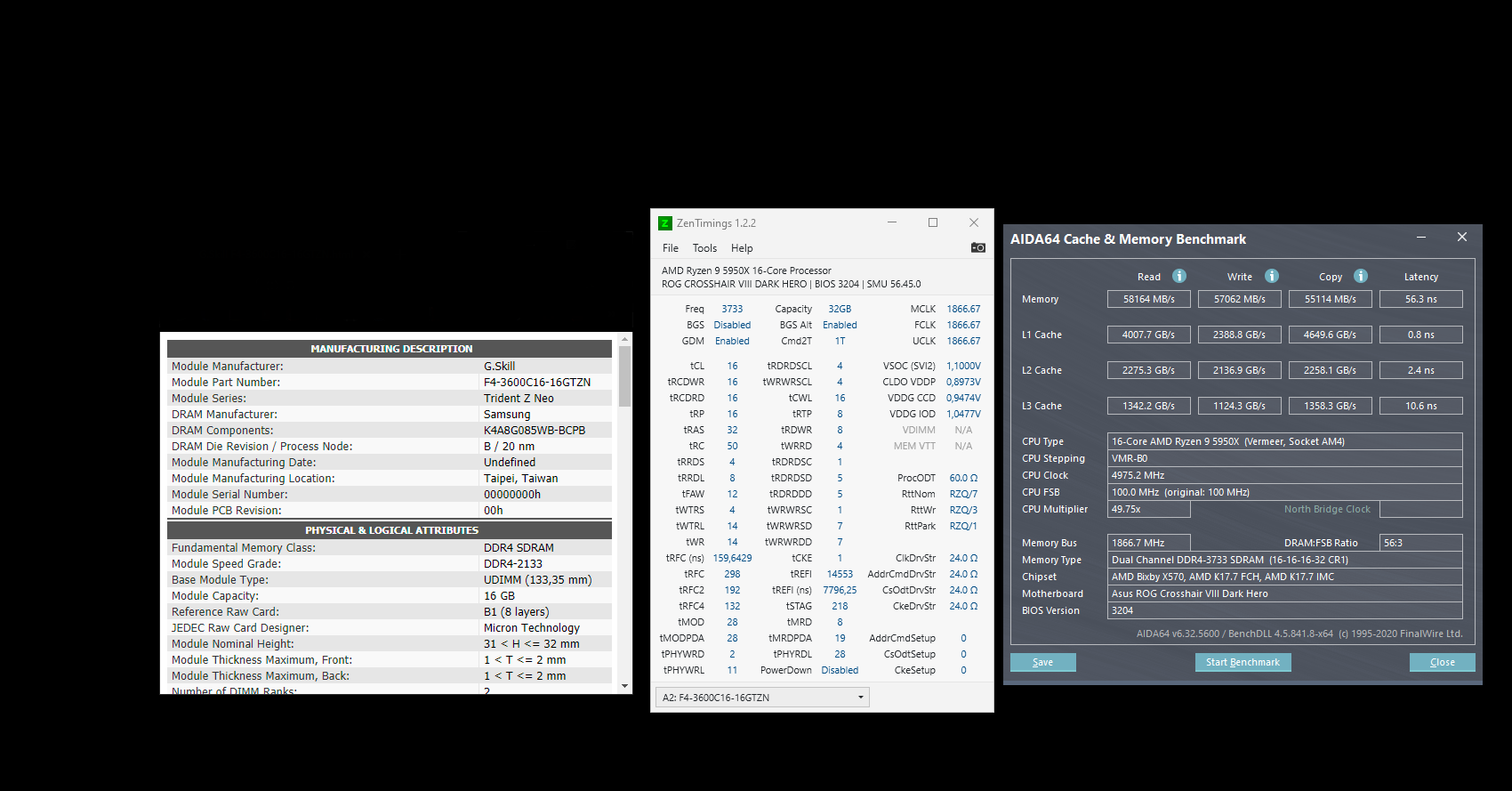Screen dimensions: 1512x791
Task: Click the ZenTimings green app logo
Action: tap(664, 223)
